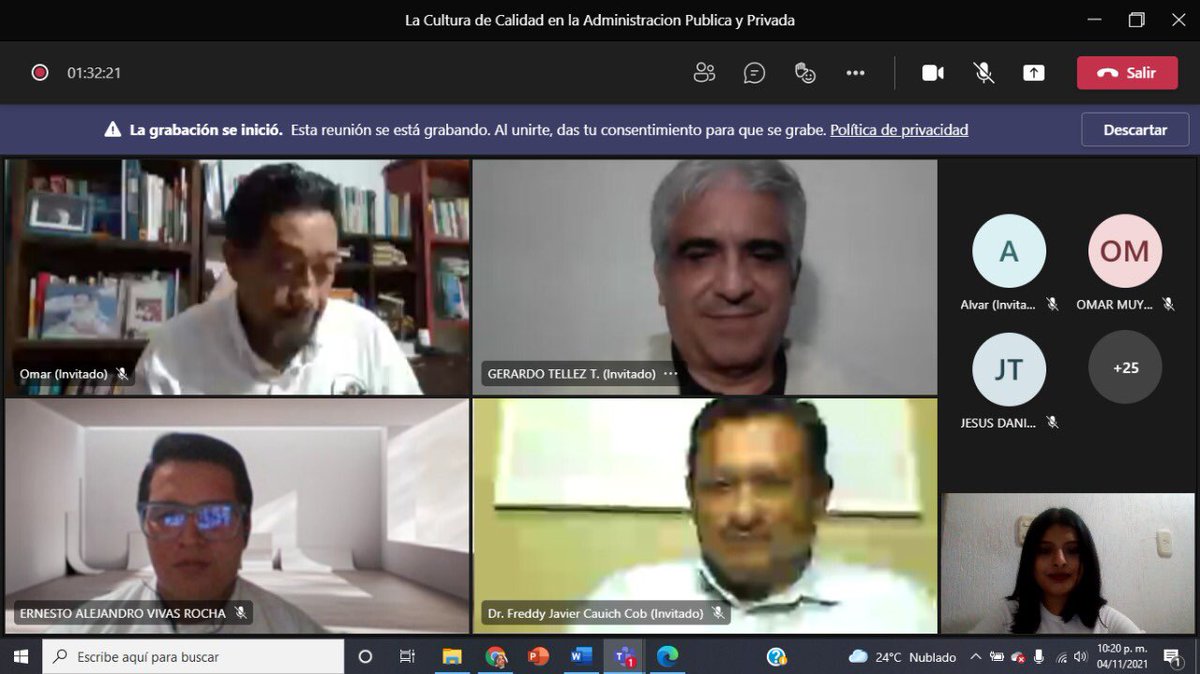Open options ellipsis next to GERARDO TELLEZ T.
This screenshot has width=1200, height=674.
[x=671, y=374]
